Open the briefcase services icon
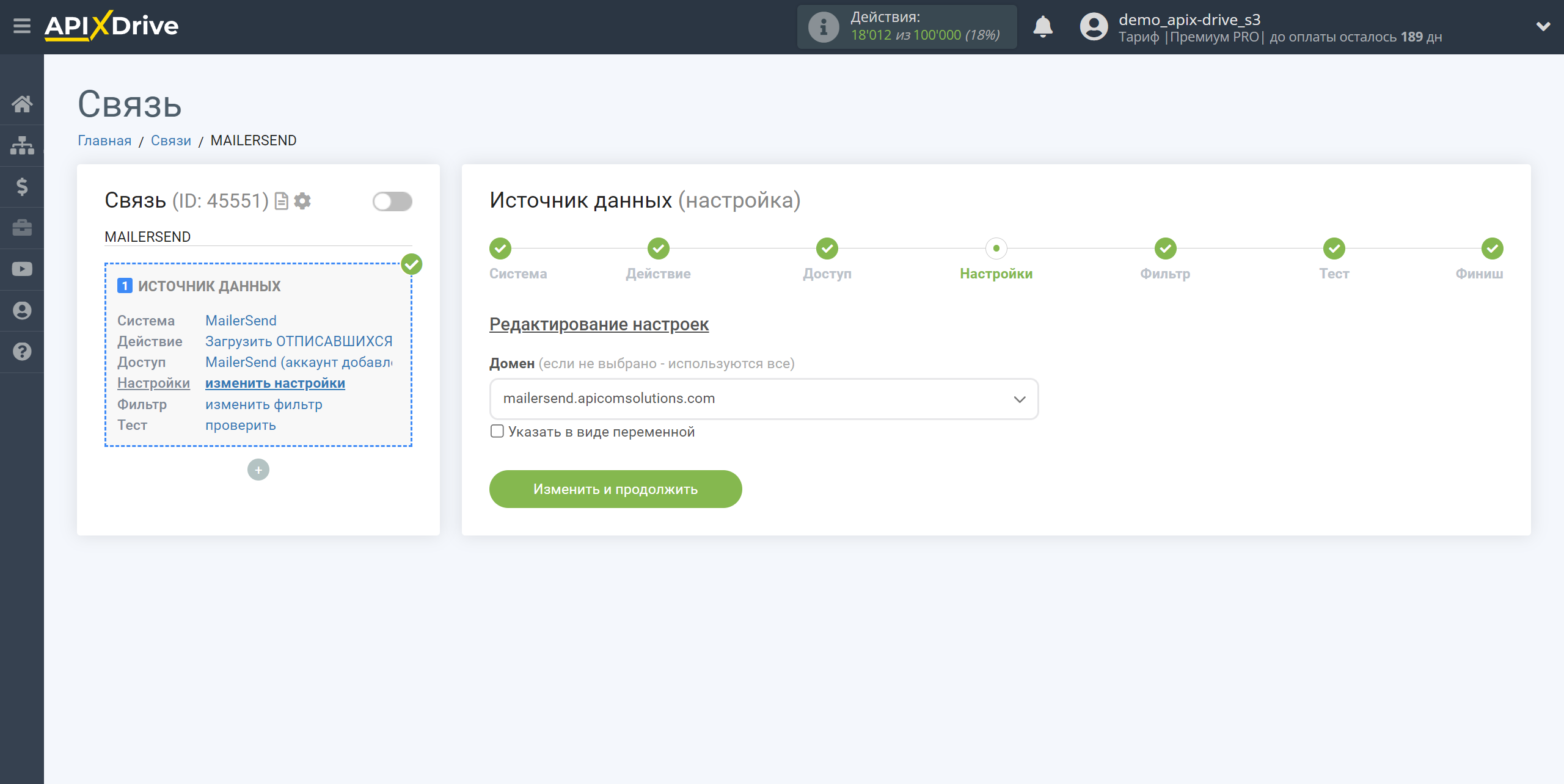Screen dimensions: 1564x784 point(22,228)
